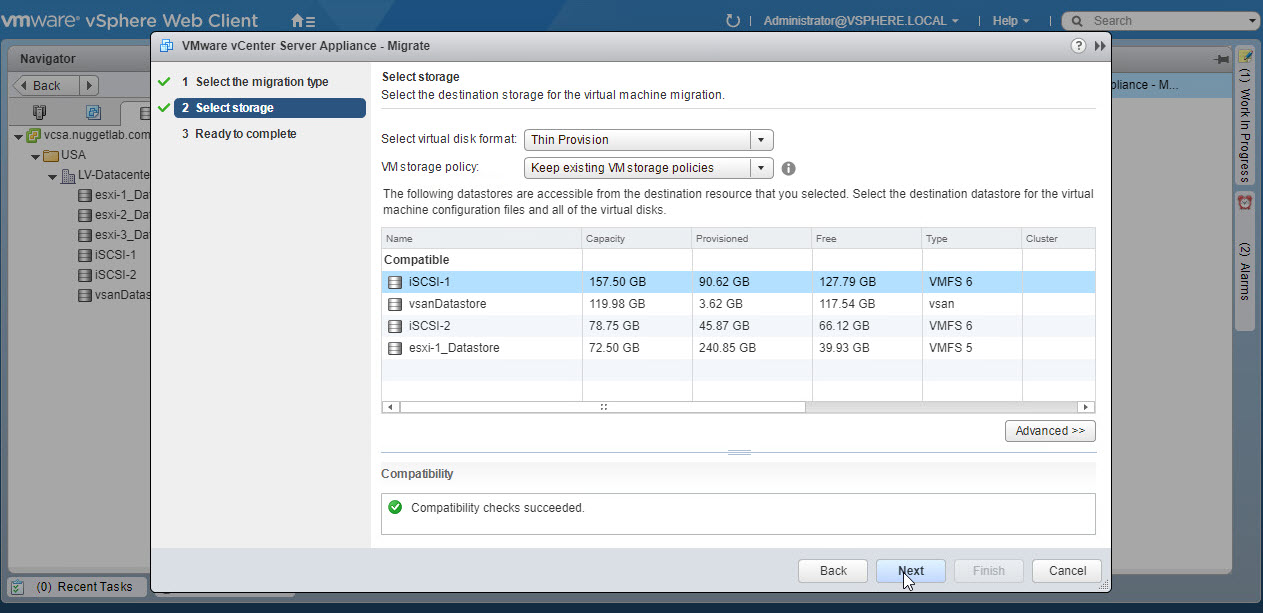Click the pin icon on the right panel
1263x613 pixels.
point(1221,59)
